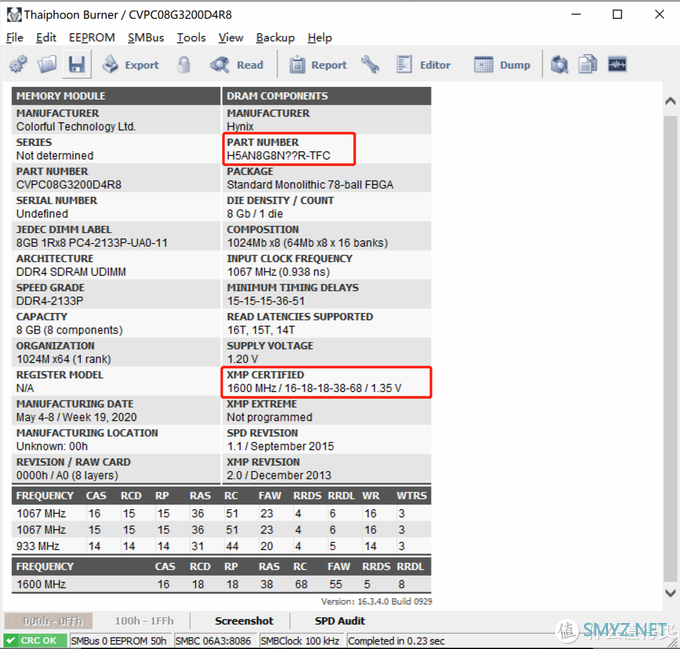
Task: Click the Thaiphoon Burner title bar app icon
Action: pyautogui.click(x=13, y=15)
